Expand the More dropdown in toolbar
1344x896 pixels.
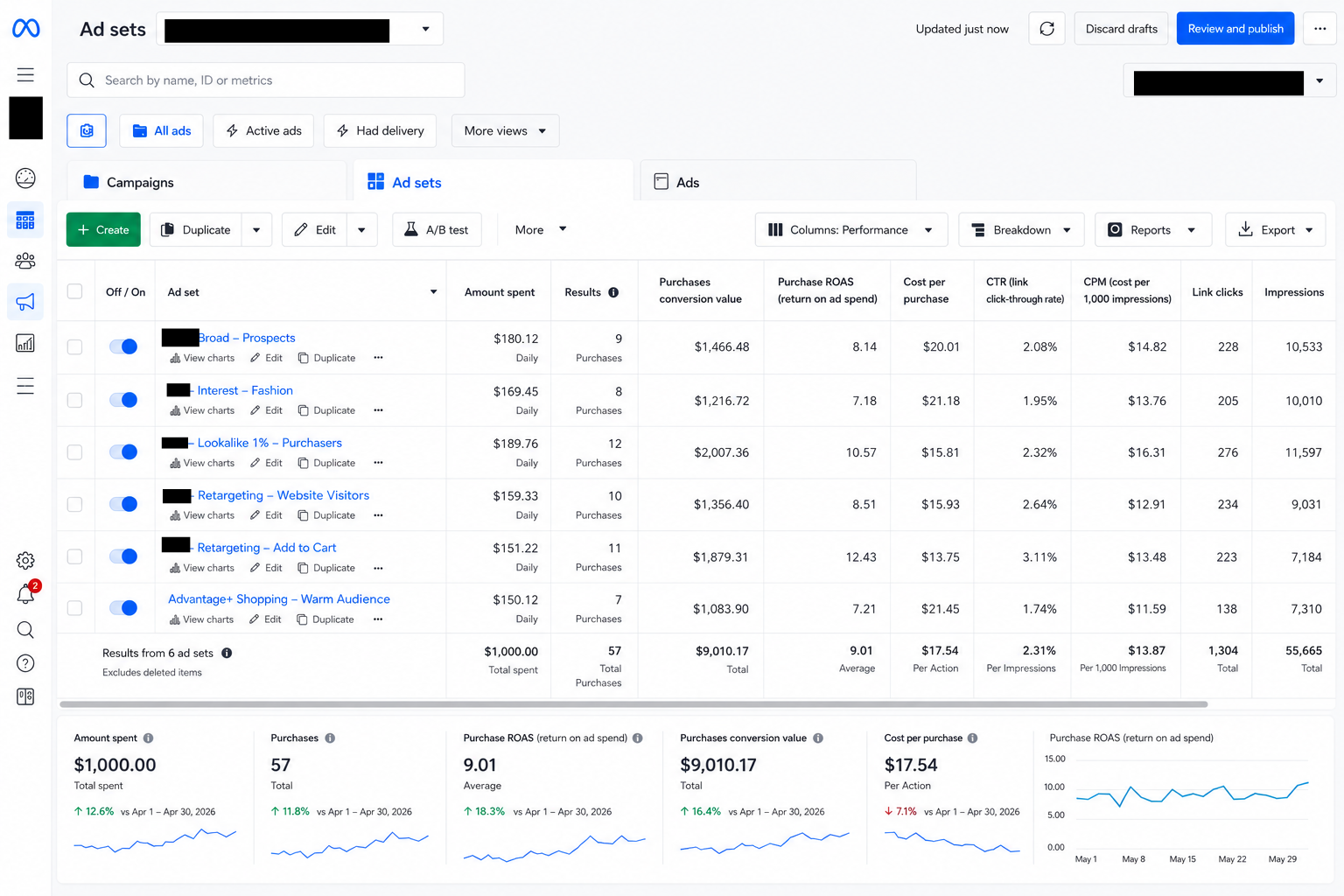(541, 229)
